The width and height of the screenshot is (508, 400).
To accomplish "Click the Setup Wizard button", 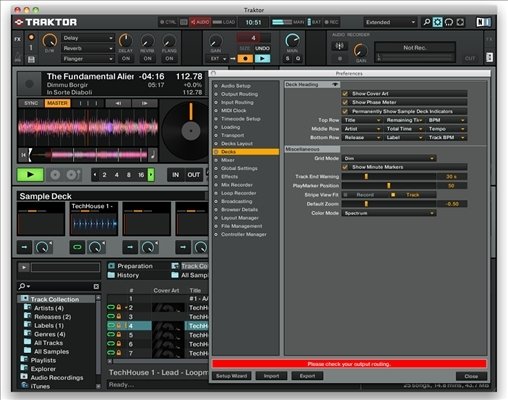I will tap(232, 376).
